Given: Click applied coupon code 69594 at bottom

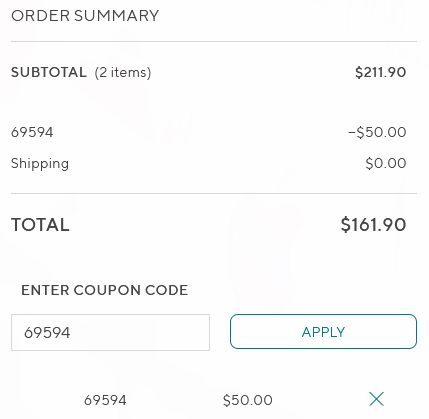Looking at the screenshot, I should point(105,400).
